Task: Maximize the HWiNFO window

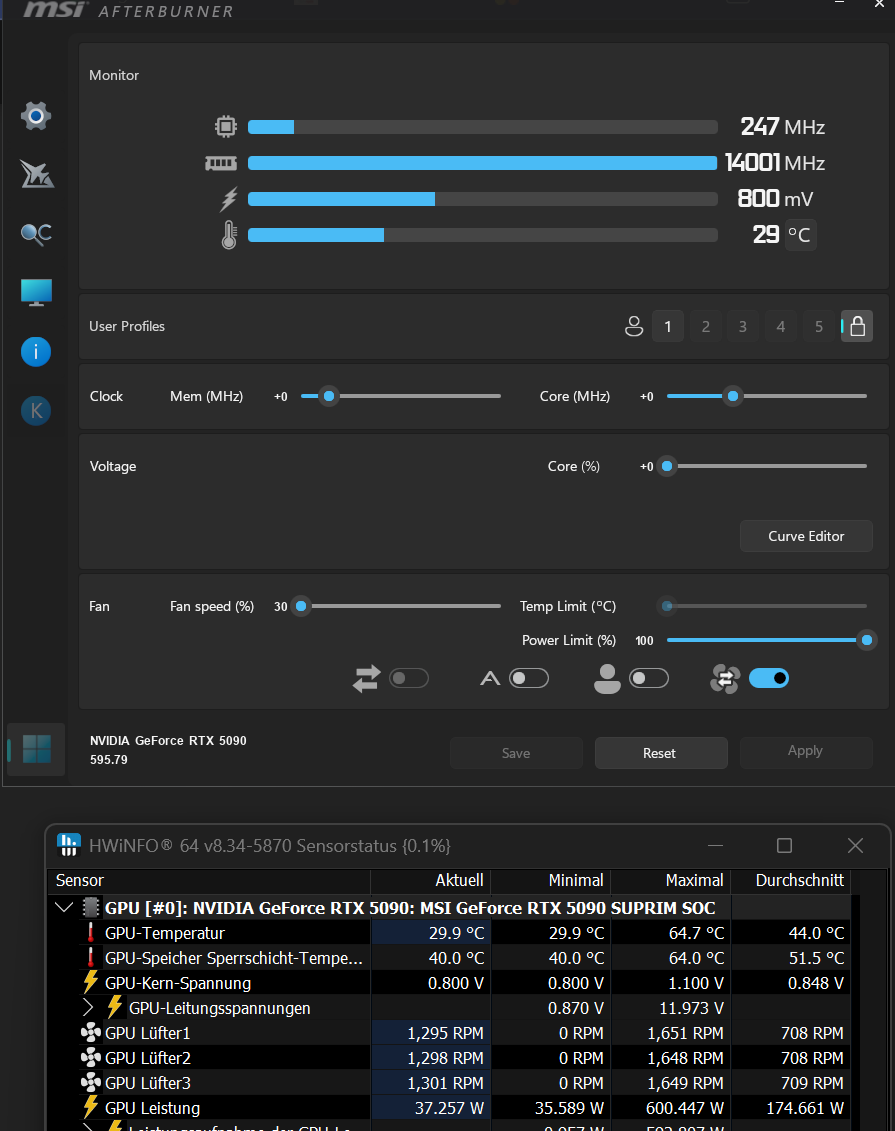Action: 785,845
